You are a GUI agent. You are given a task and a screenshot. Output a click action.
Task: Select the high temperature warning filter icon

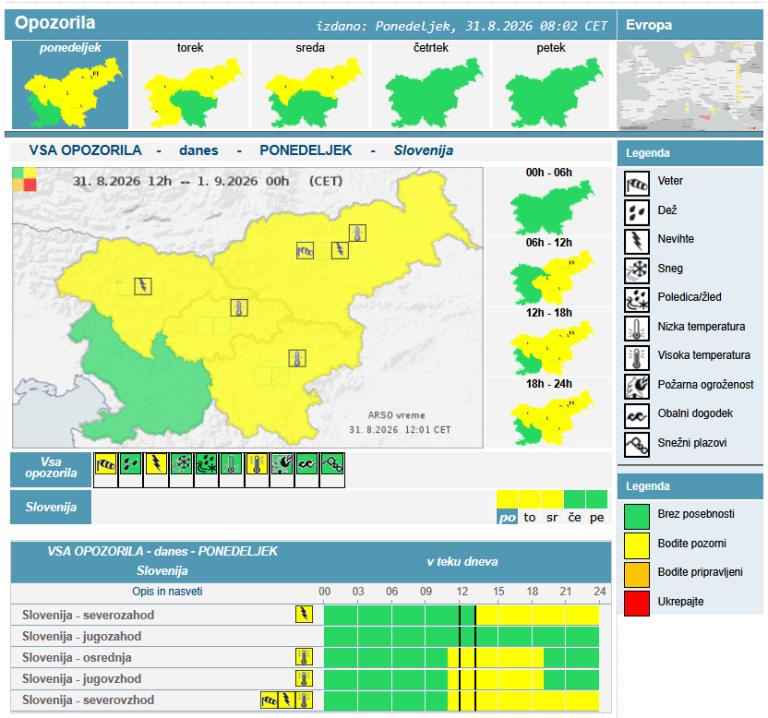tap(257, 463)
